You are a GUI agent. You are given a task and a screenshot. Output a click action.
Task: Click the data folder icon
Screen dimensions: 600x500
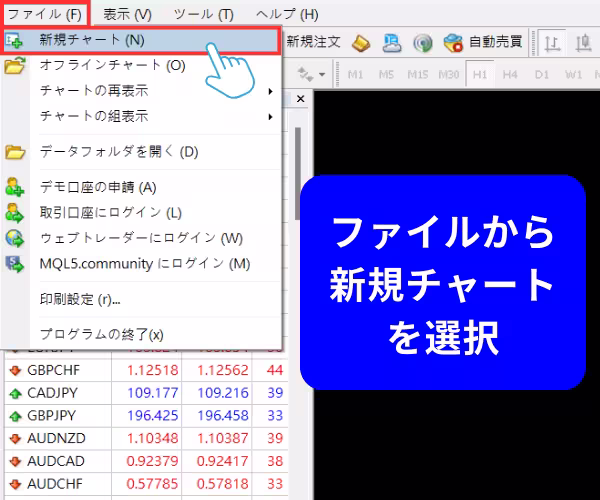15,152
